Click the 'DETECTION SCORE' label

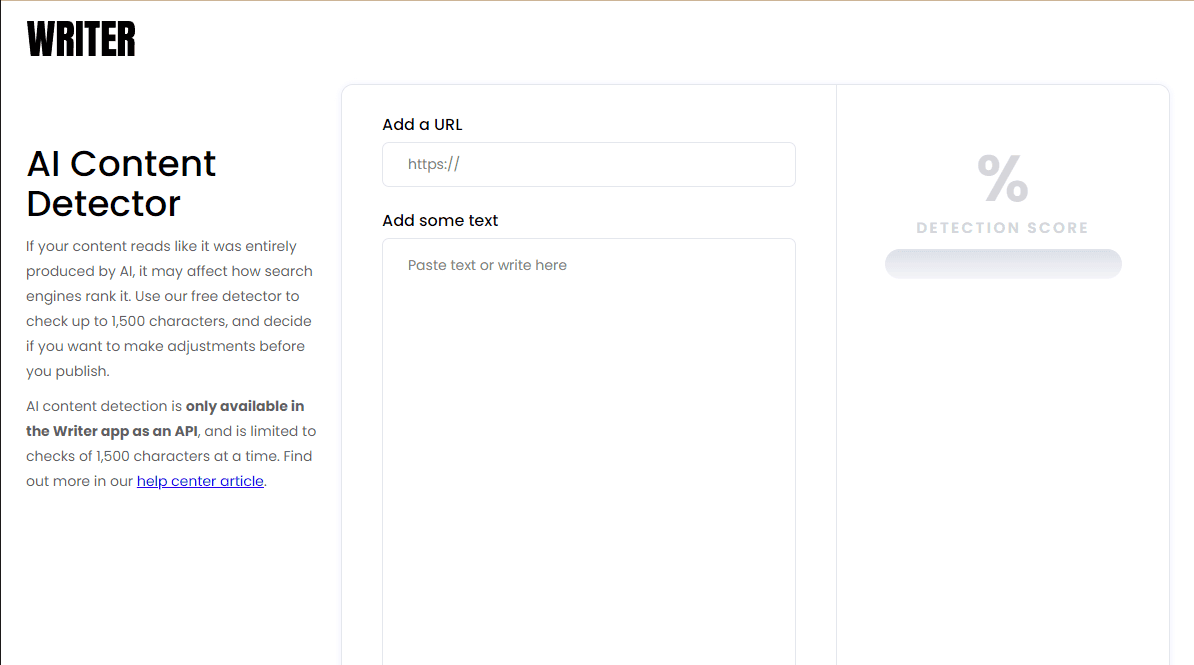1002,228
